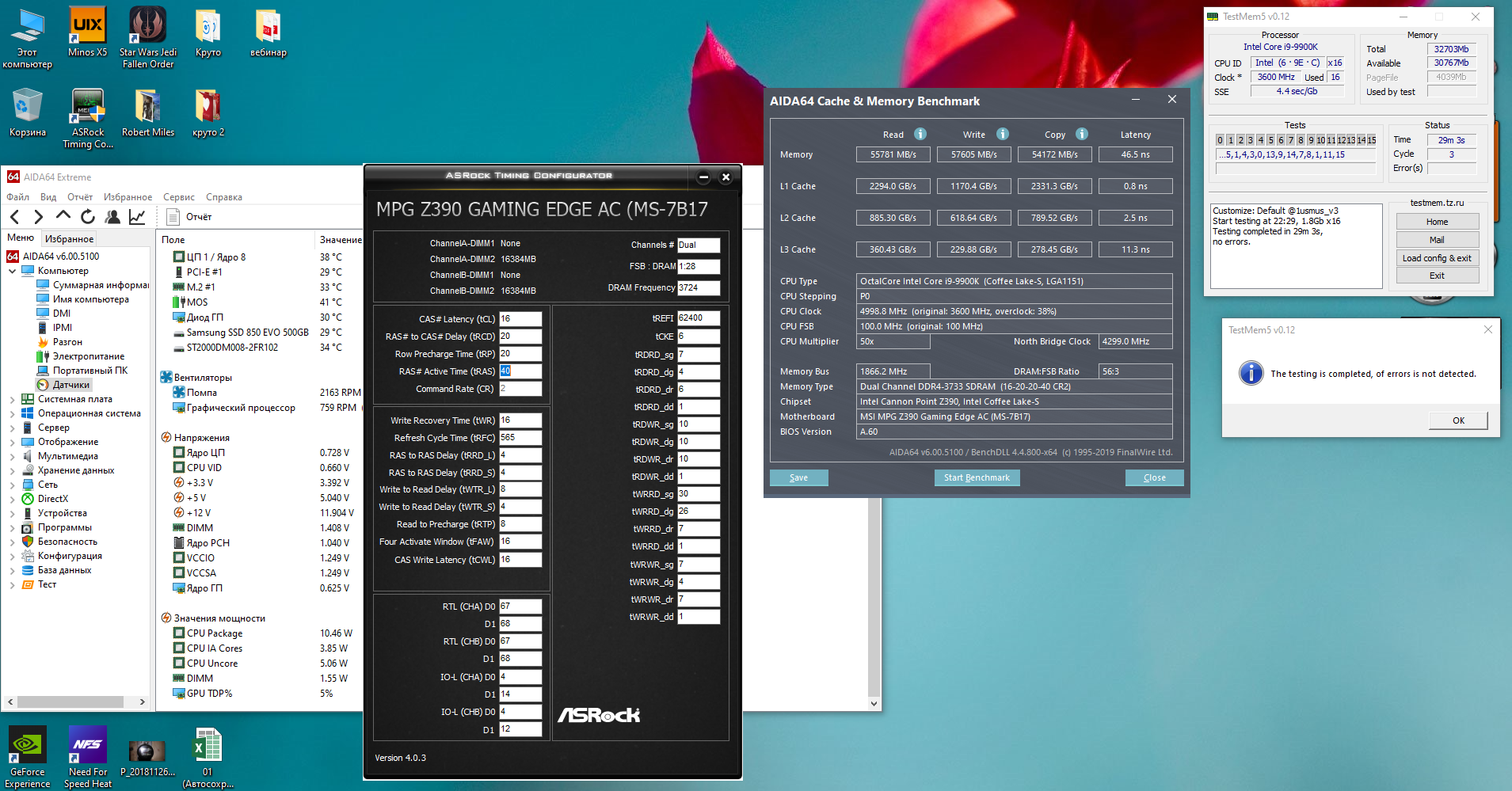Go back in AIDA64 toolbar

[15, 217]
